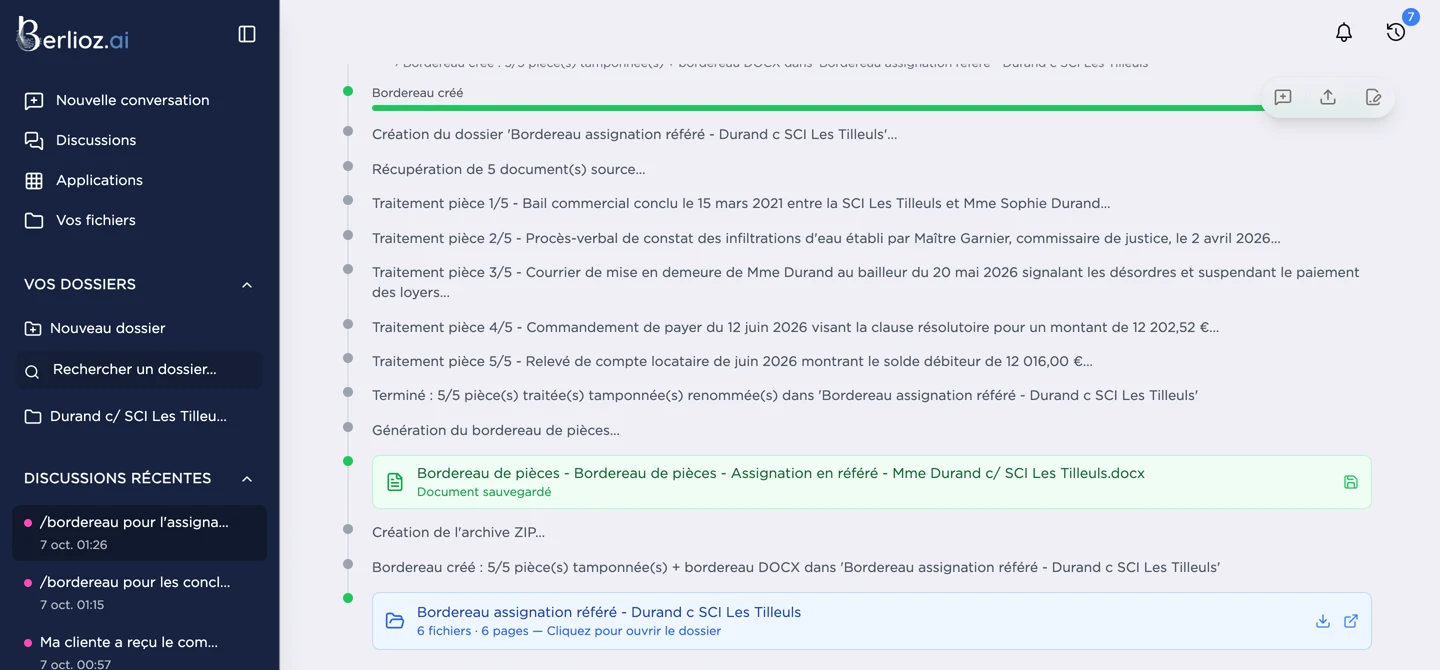Click the text 'Traitement pièce 2/5 - Procès-verbal de constat'
Image resolution: width=1440 pixels, height=670 pixels.
pos(539,238)
